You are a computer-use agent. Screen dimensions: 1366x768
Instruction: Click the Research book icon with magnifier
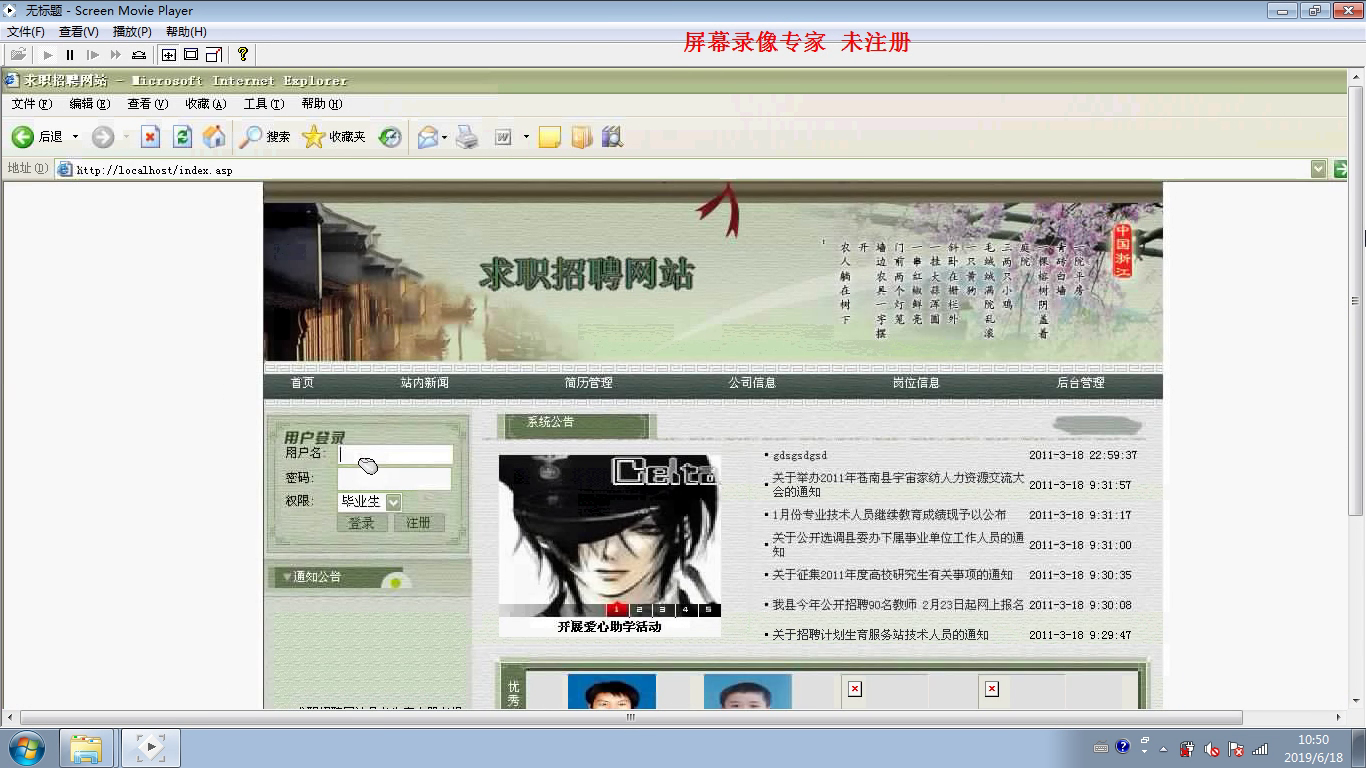(612, 137)
